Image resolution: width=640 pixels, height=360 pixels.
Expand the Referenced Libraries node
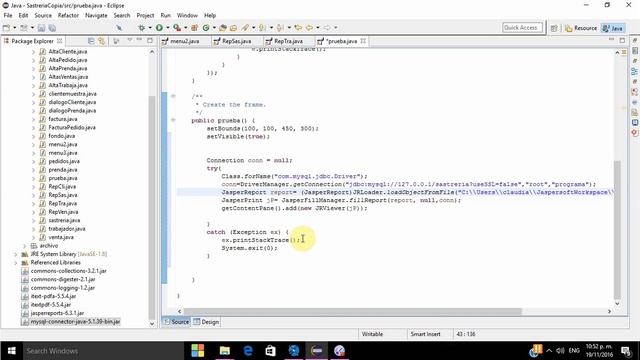coord(16,262)
